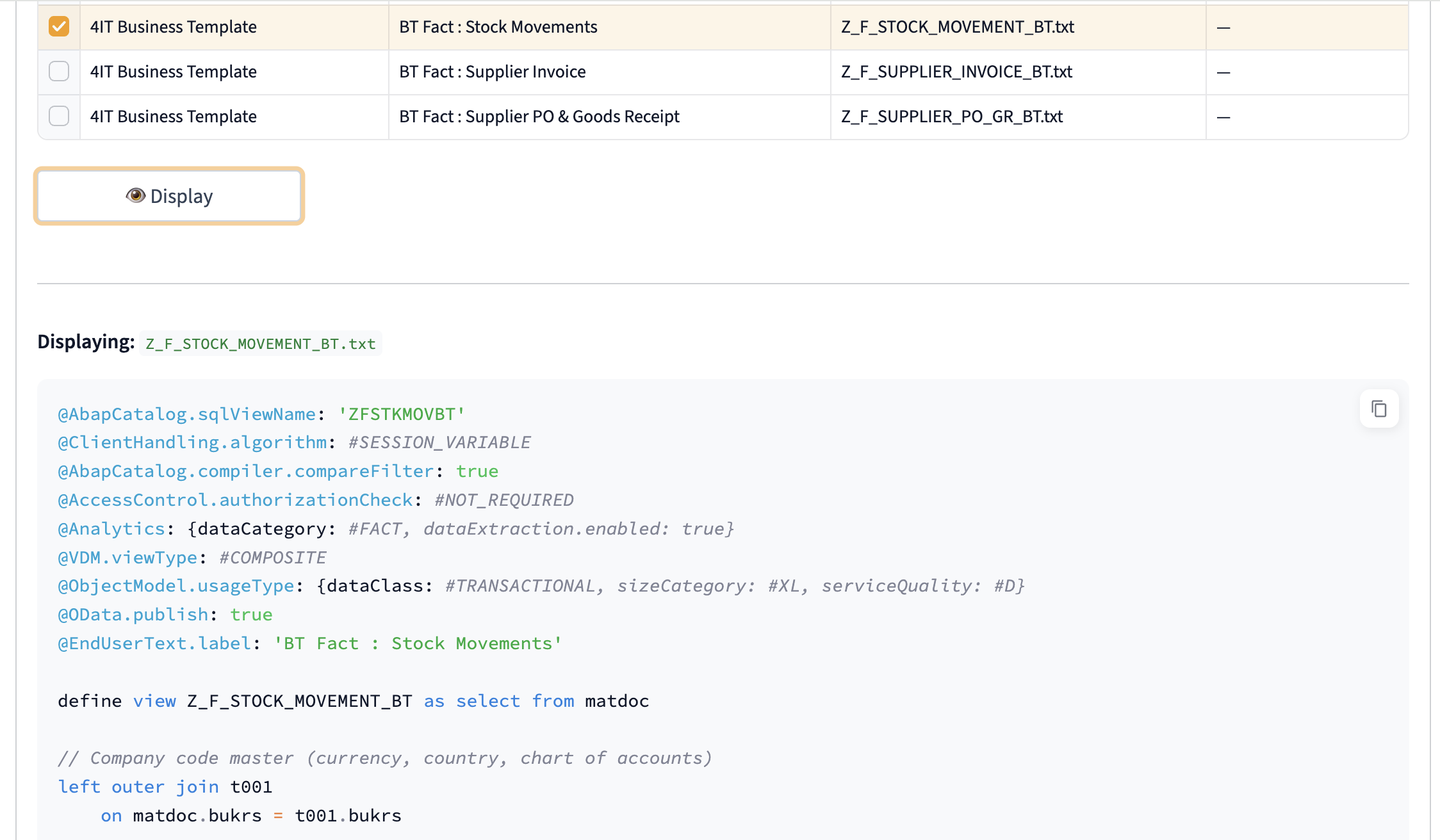Click the copy icon on the code block
The width and height of the screenshot is (1440, 840).
(x=1379, y=408)
